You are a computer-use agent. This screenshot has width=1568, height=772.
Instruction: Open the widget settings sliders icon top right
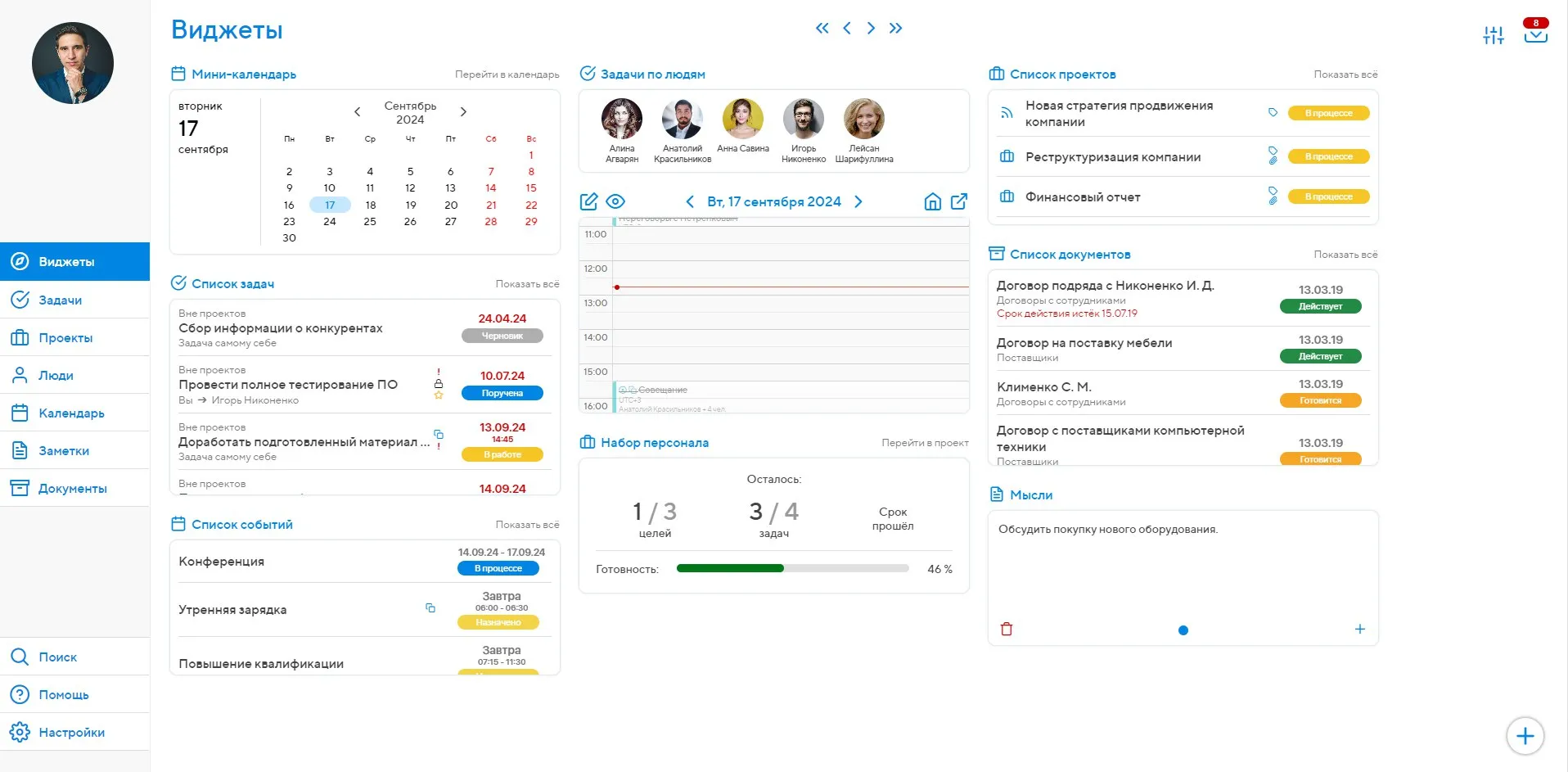point(1494,34)
